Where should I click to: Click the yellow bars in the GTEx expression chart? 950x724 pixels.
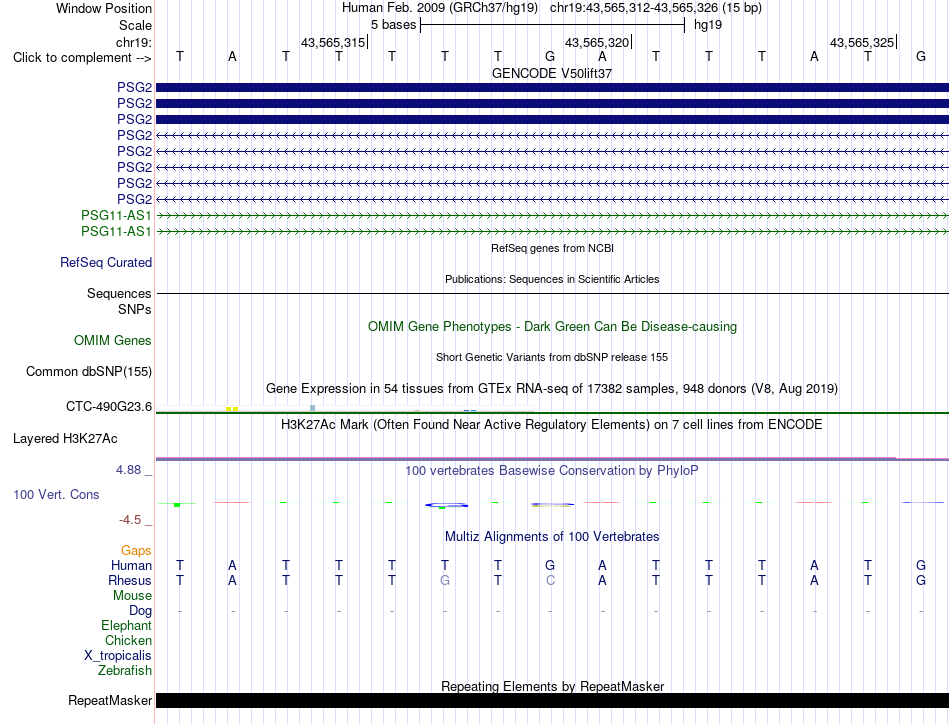[x=232, y=409]
